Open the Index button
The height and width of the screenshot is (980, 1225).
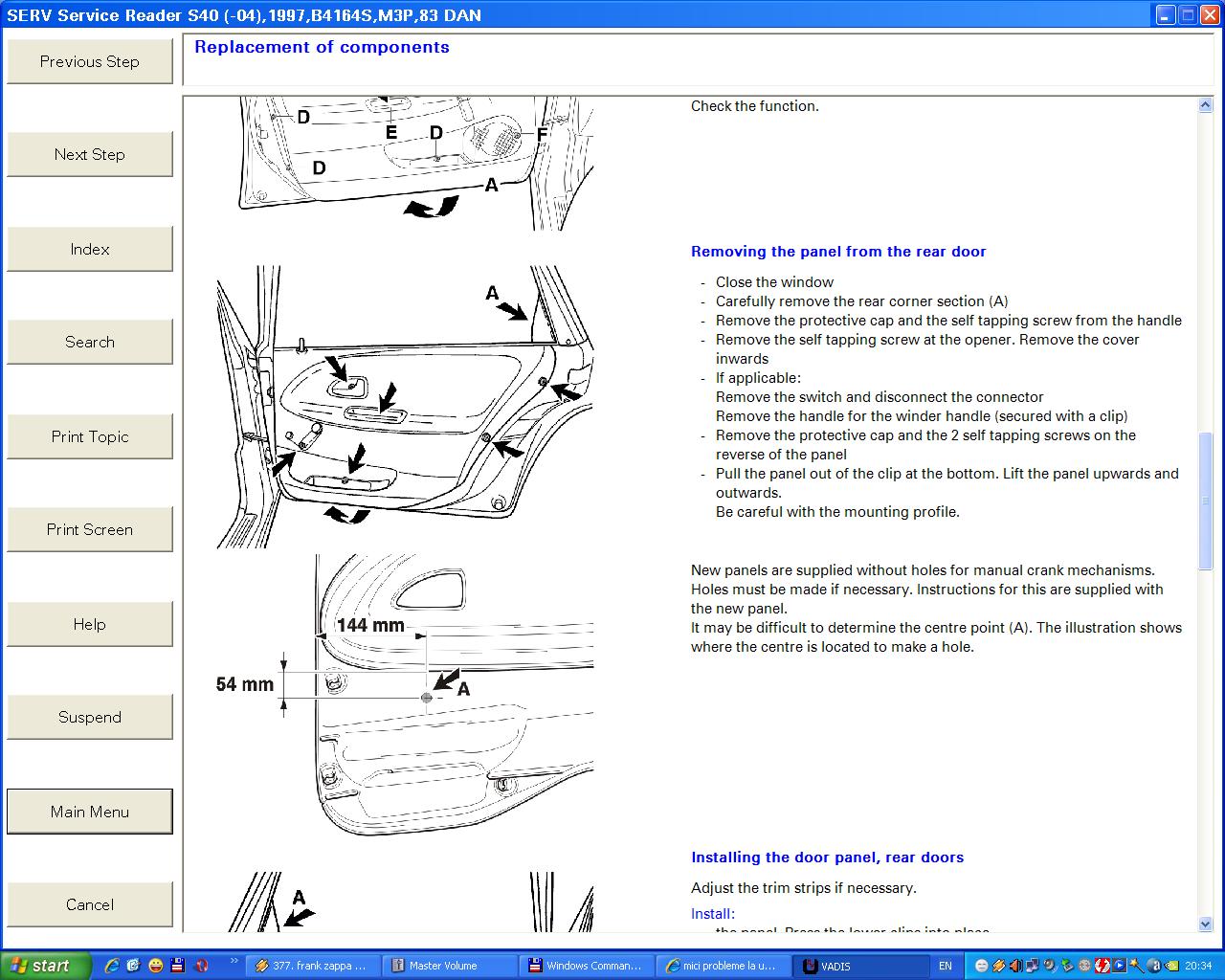pos(90,249)
